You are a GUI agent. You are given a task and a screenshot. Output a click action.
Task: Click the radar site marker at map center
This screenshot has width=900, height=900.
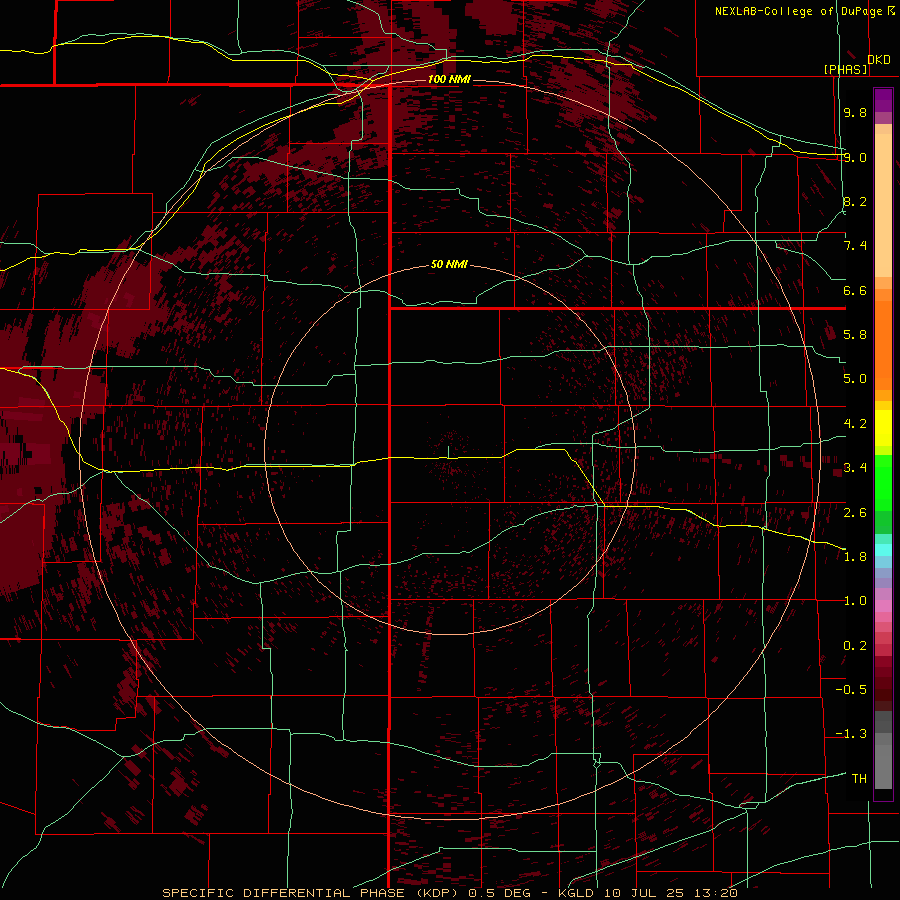click(x=448, y=452)
